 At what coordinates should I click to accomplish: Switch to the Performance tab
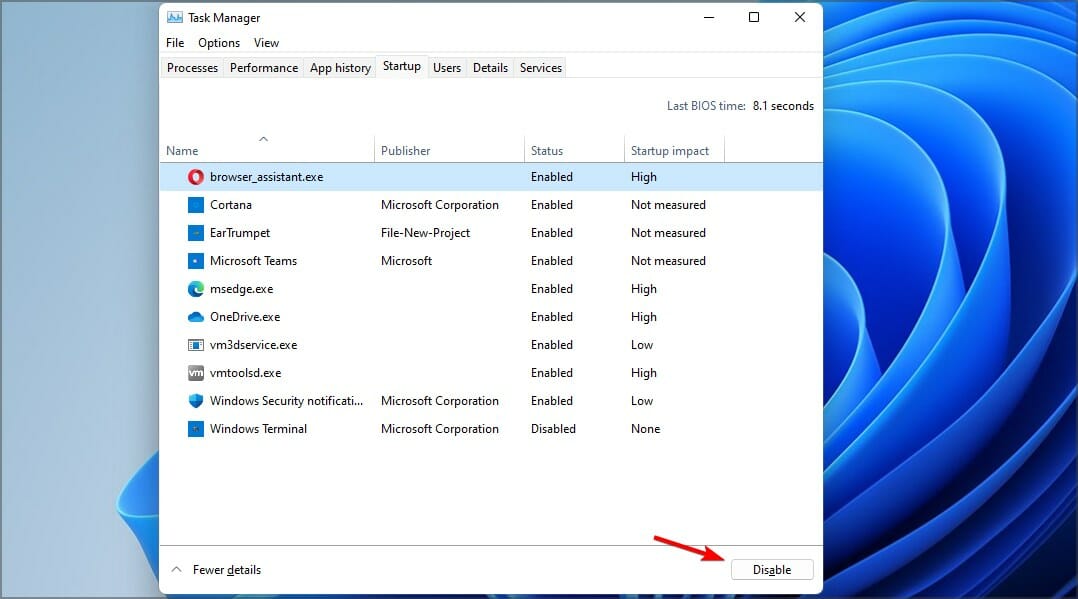tap(264, 67)
